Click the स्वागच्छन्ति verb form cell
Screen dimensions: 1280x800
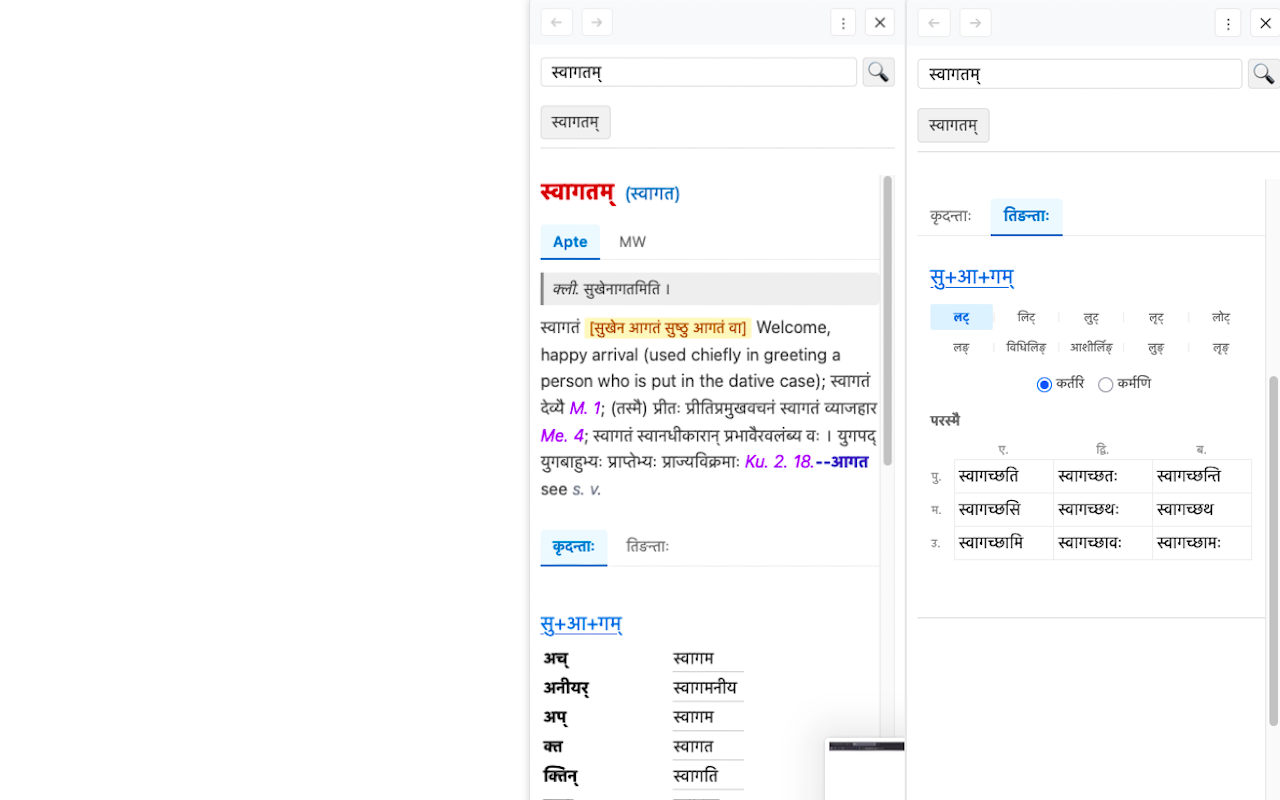pyautogui.click(x=1202, y=476)
